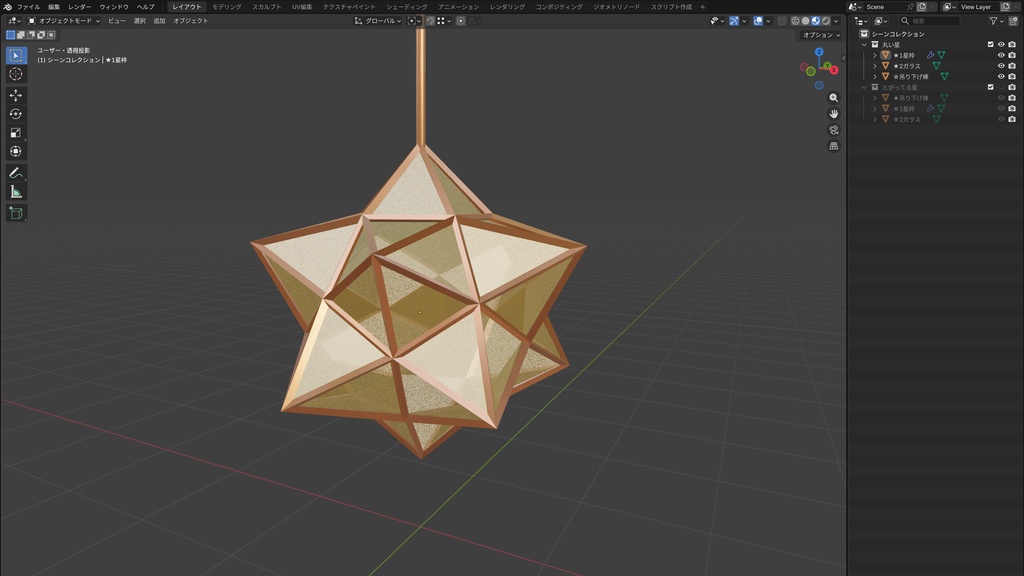Click green mesh data icon on ★2ガラス
The height and width of the screenshot is (576, 1024).
coord(936,66)
